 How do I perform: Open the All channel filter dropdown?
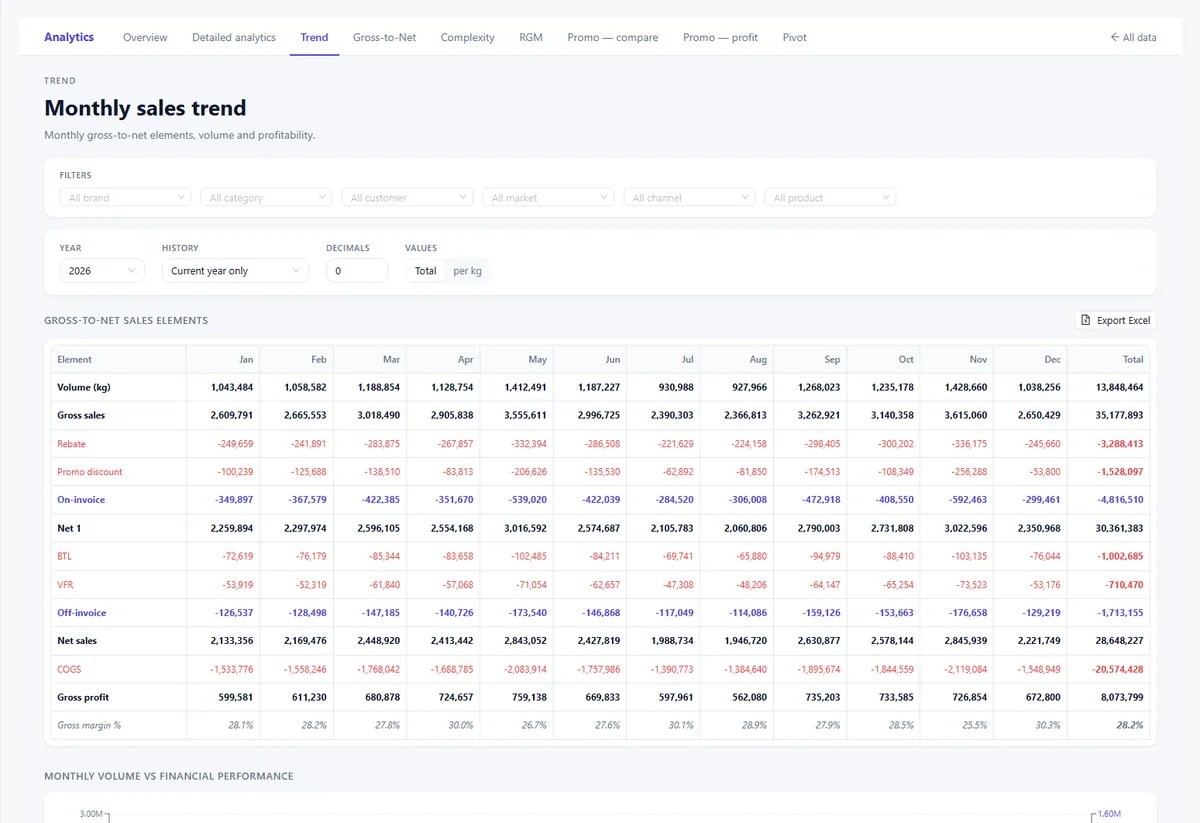689,198
